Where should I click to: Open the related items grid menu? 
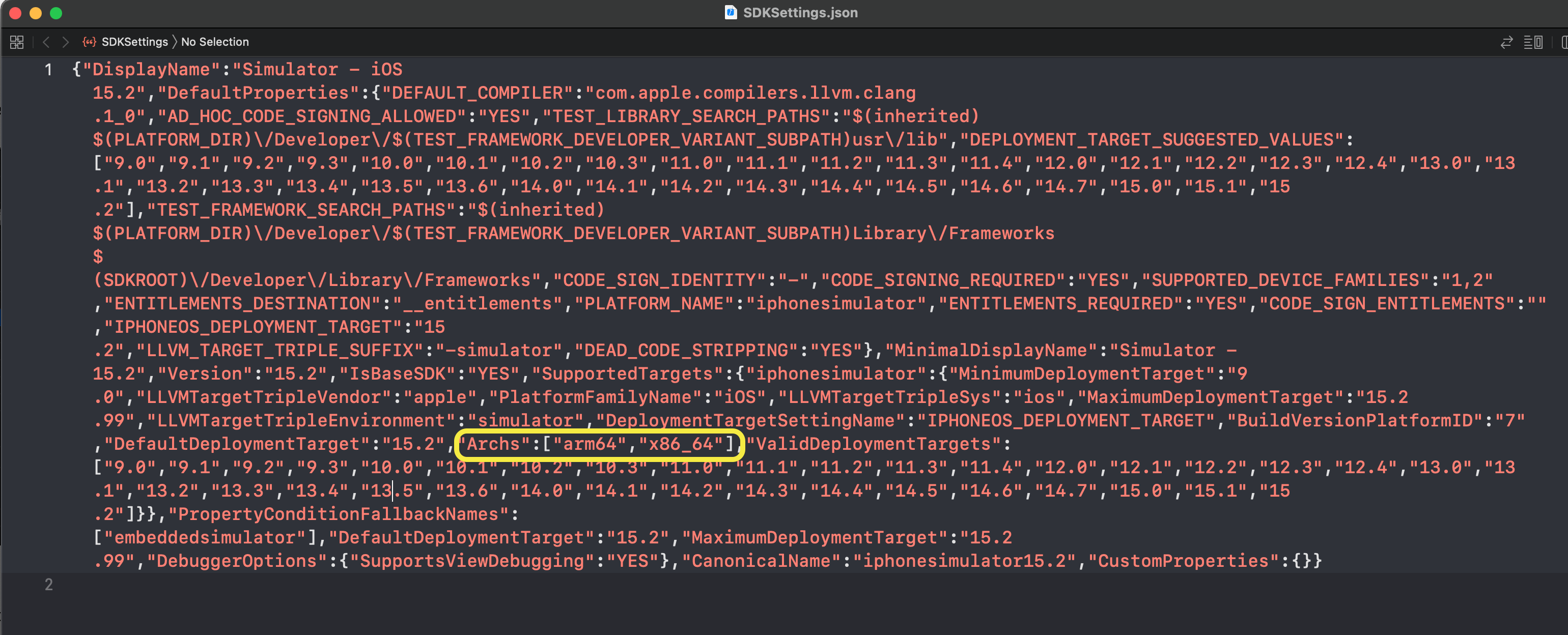click(16, 42)
